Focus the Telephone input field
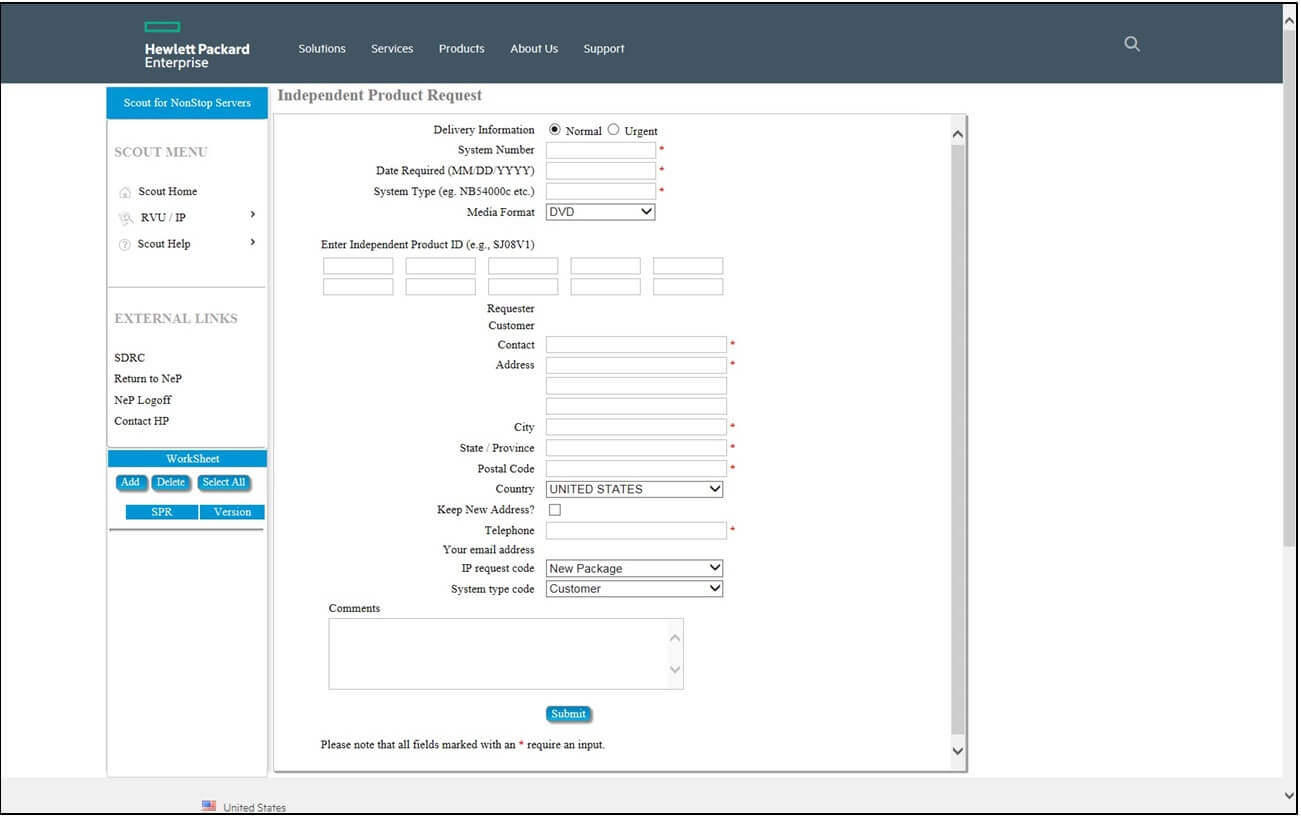 [636, 531]
